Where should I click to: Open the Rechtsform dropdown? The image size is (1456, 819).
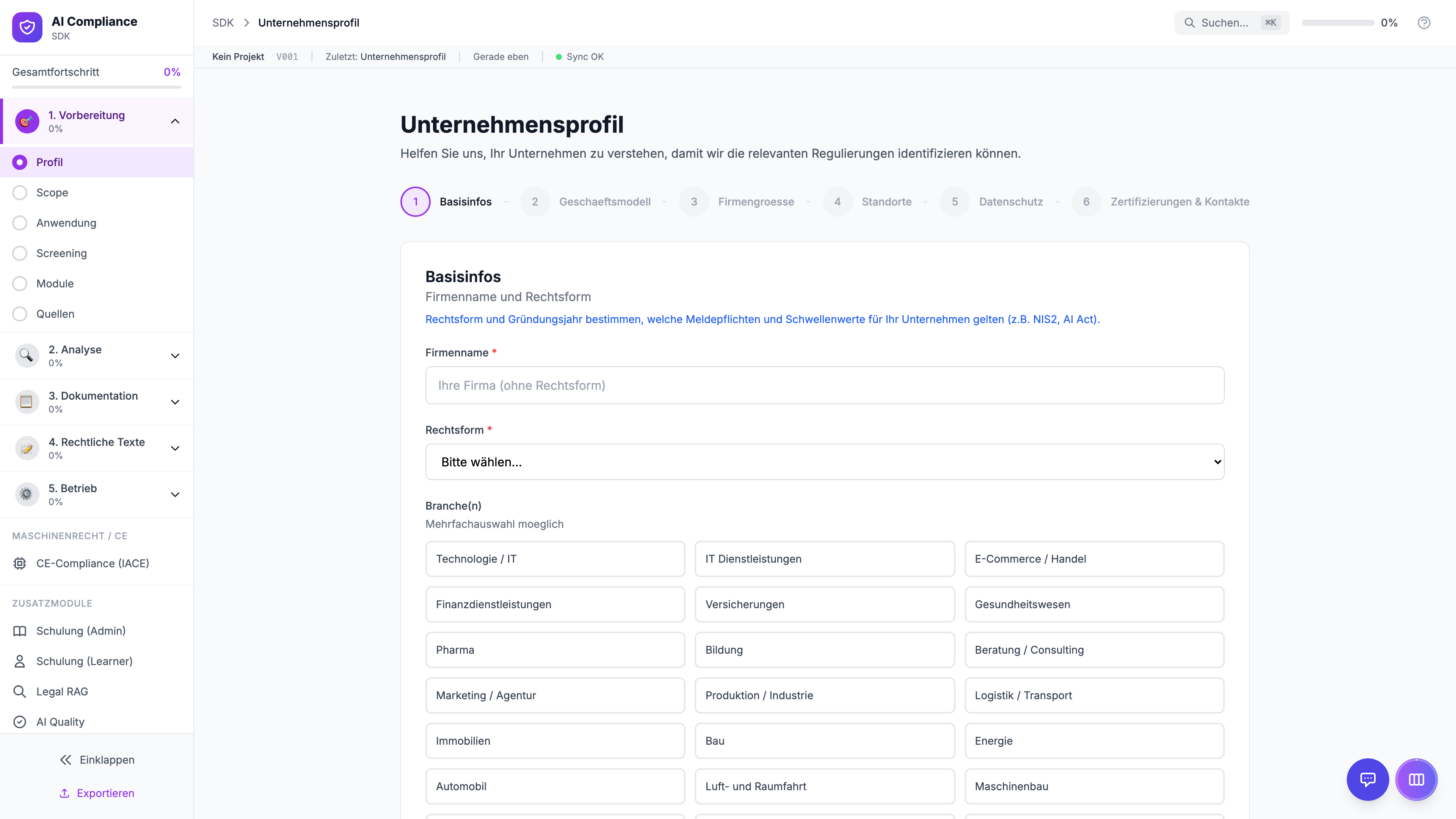pyautogui.click(x=824, y=462)
